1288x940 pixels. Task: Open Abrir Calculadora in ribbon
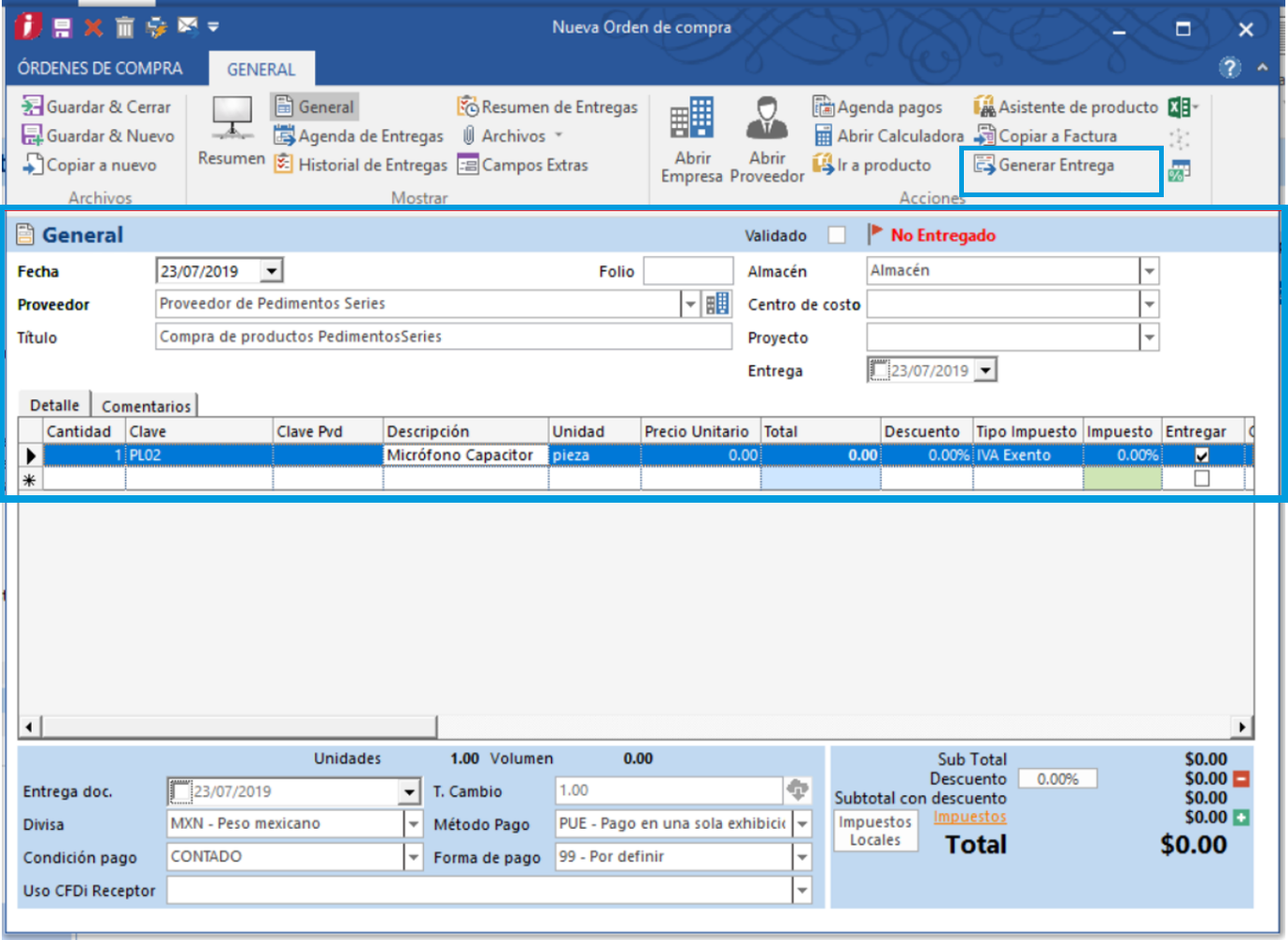(888, 136)
